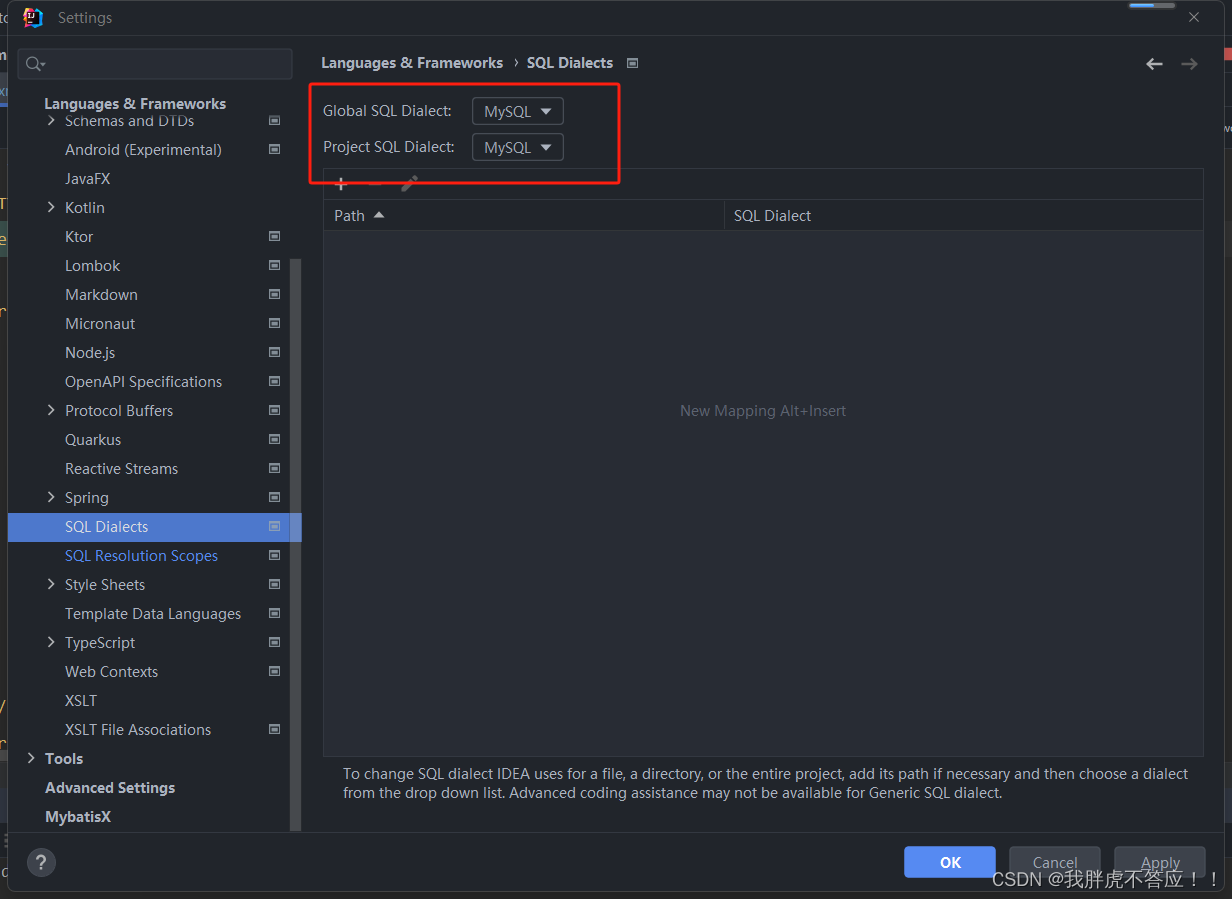Click the Languages & Frameworks section header
Screen dimensions: 1232x899
[135, 103]
